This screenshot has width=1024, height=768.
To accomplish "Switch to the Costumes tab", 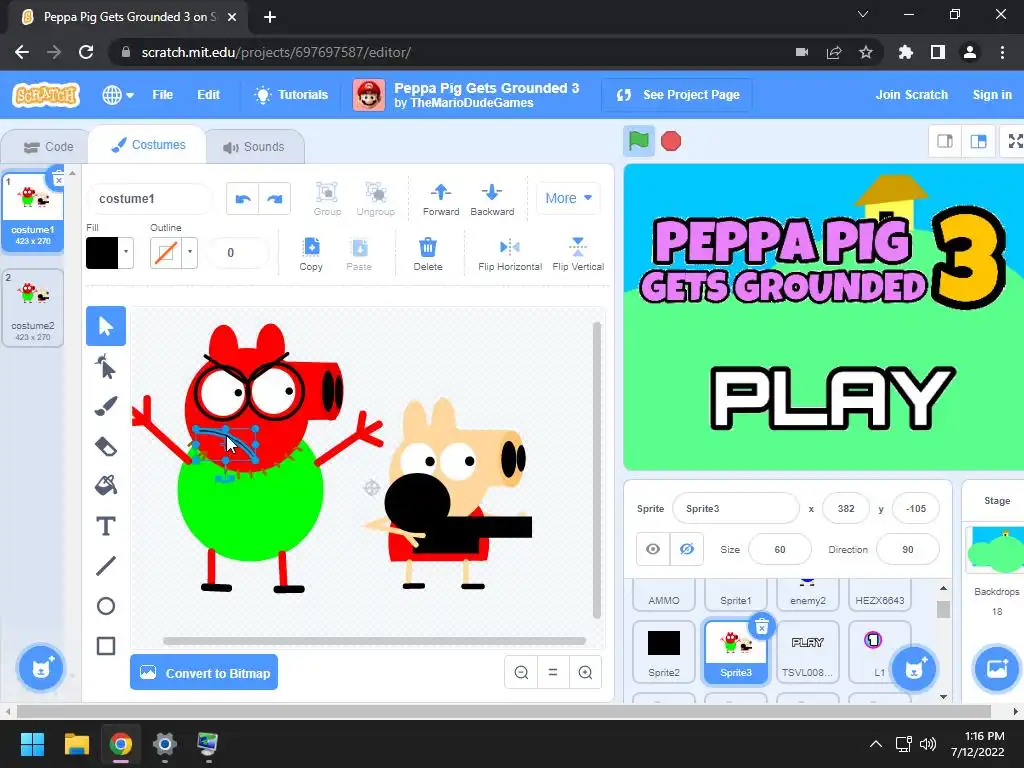I will point(148,145).
